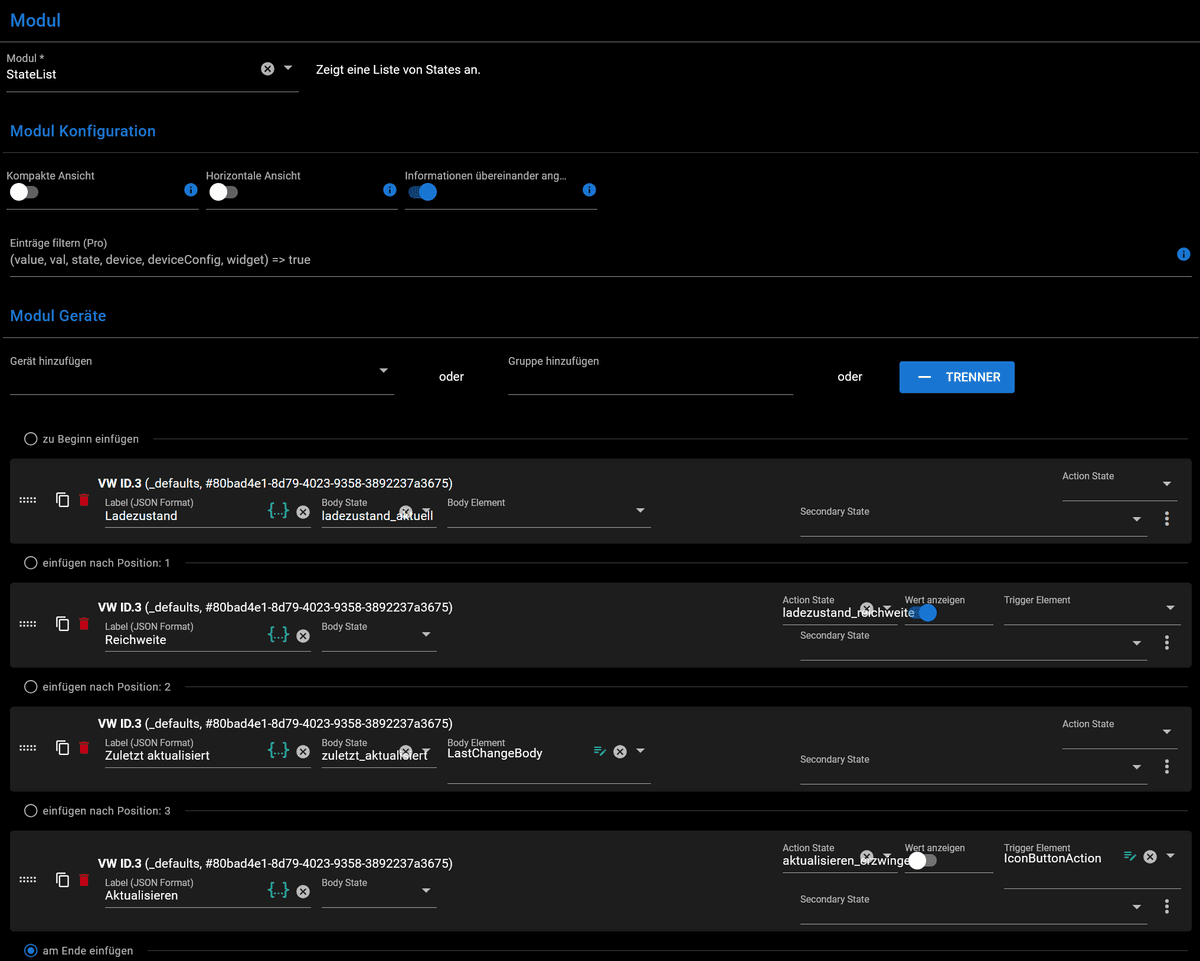Viewport: 1200px width, 961px height.
Task: Edit LastChangeBody element settings icon
Action: 599,751
